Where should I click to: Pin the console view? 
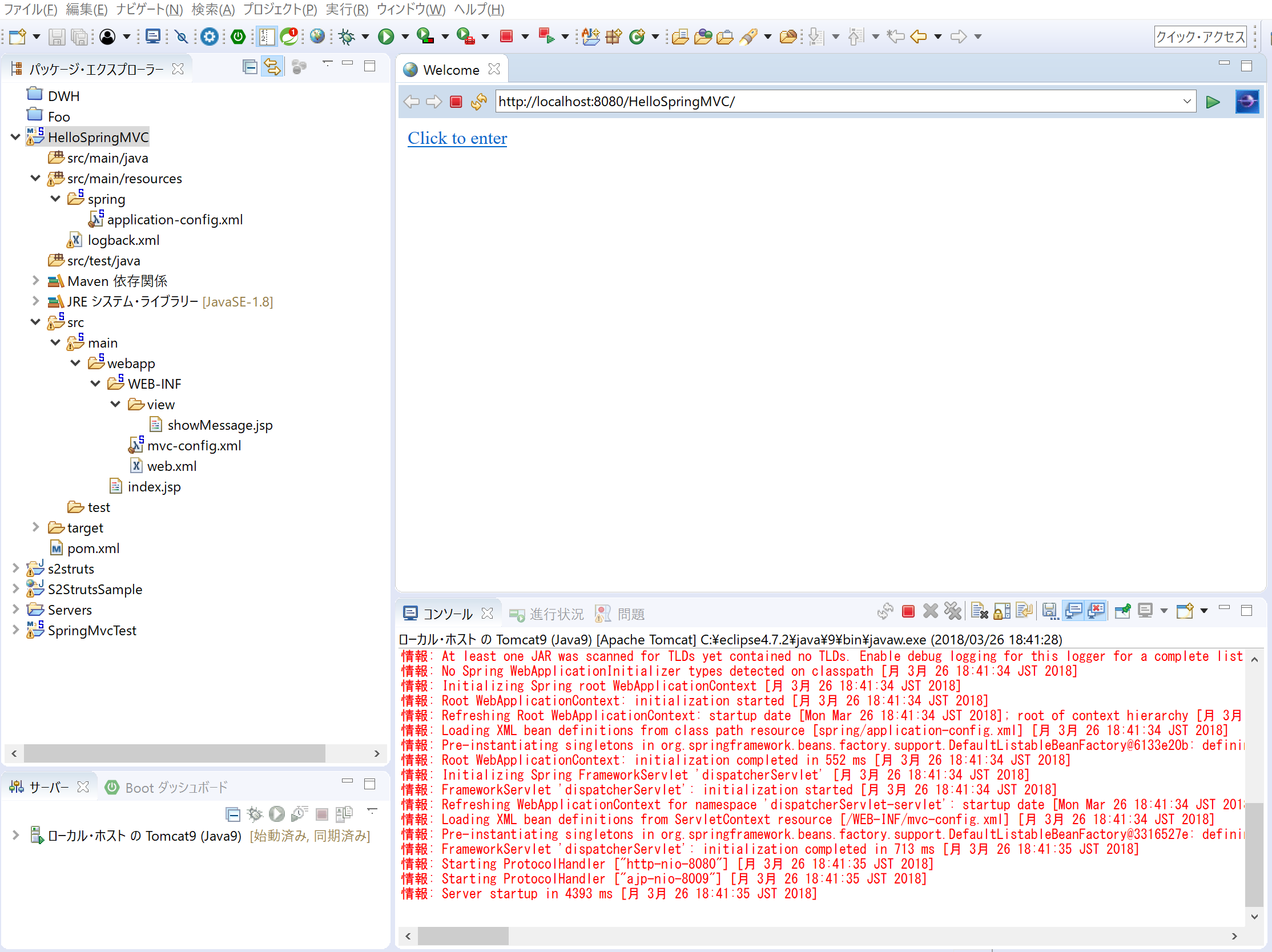click(x=1123, y=611)
